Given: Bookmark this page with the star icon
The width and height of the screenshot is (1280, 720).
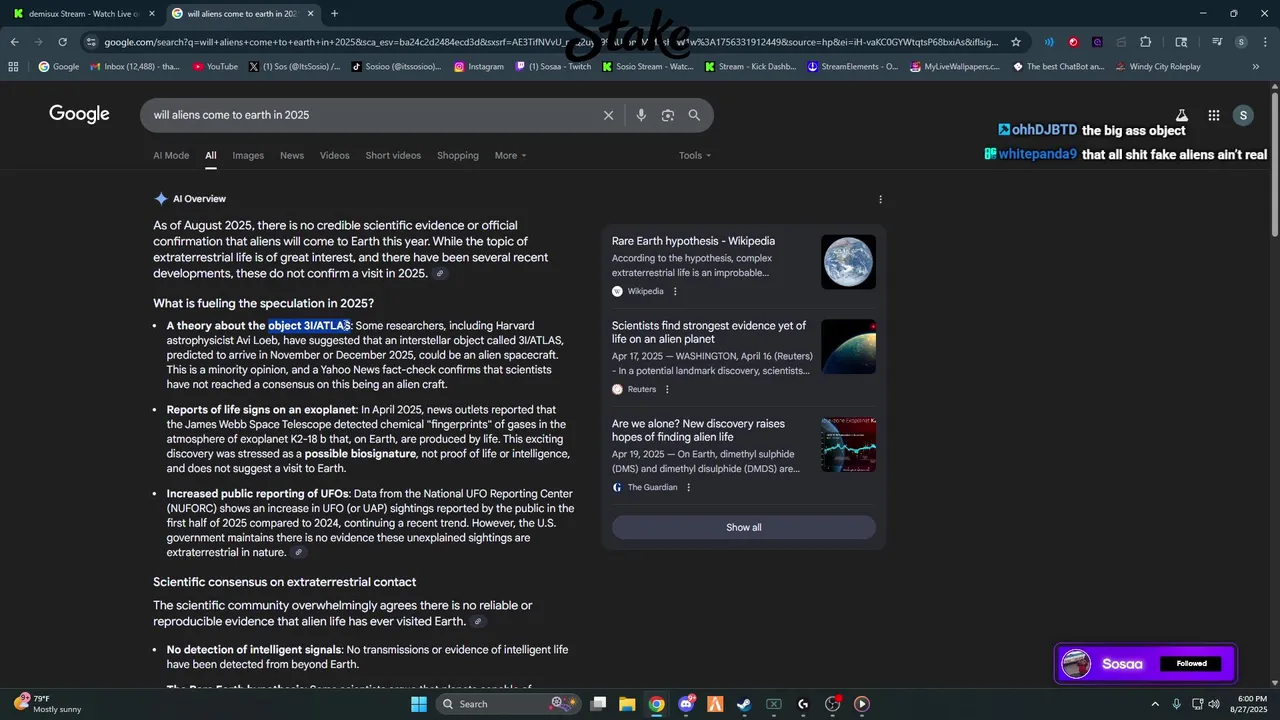Looking at the screenshot, I should [1016, 42].
